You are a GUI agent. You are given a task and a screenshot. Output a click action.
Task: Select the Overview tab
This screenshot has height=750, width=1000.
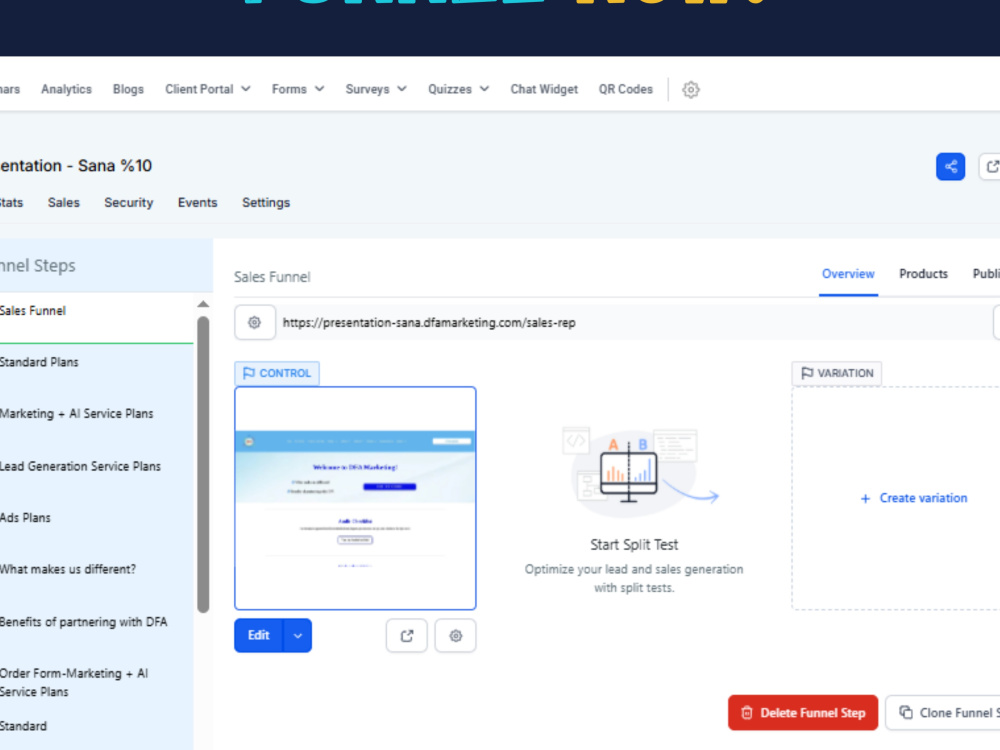tap(848, 274)
